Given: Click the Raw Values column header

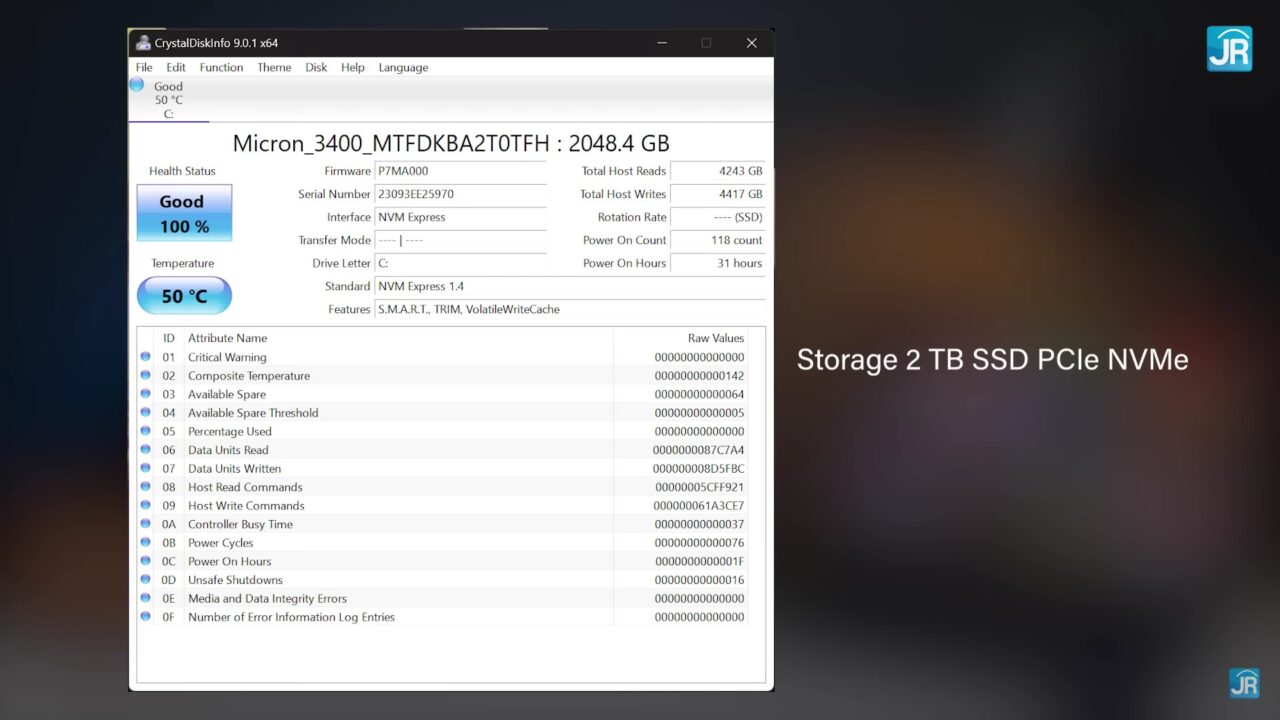Looking at the screenshot, I should point(715,338).
